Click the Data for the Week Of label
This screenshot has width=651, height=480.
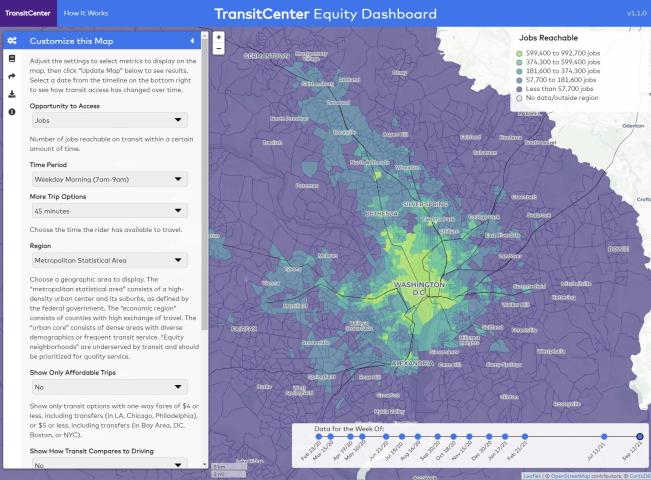[349, 429]
